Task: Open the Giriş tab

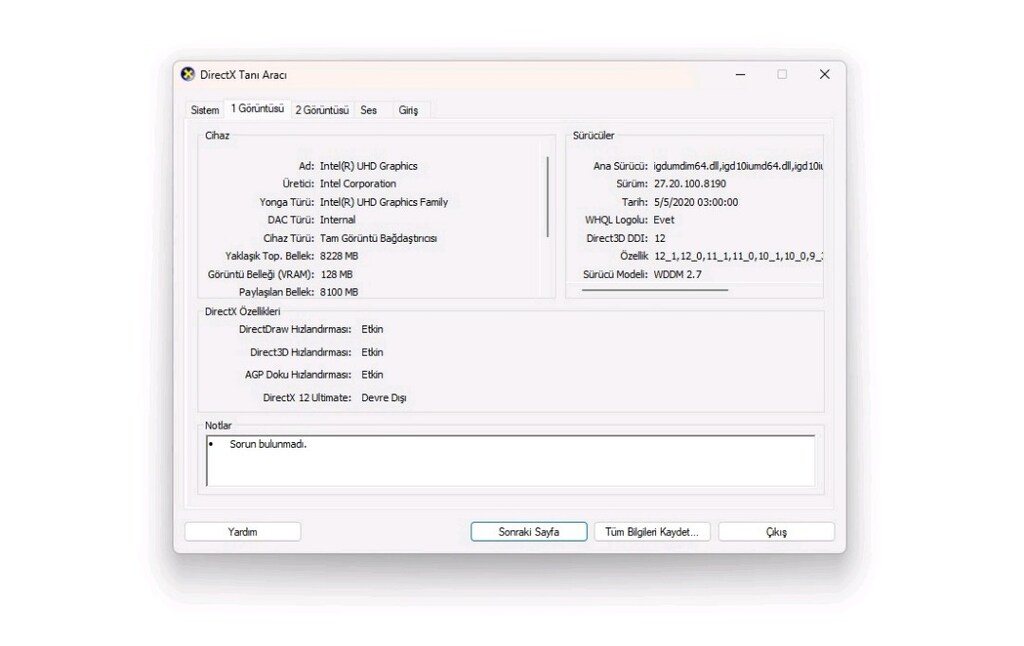Action: point(408,110)
